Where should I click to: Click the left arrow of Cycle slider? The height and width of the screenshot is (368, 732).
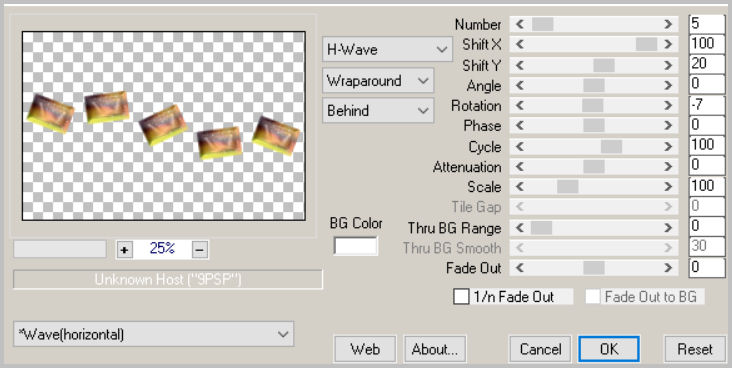[x=520, y=147]
